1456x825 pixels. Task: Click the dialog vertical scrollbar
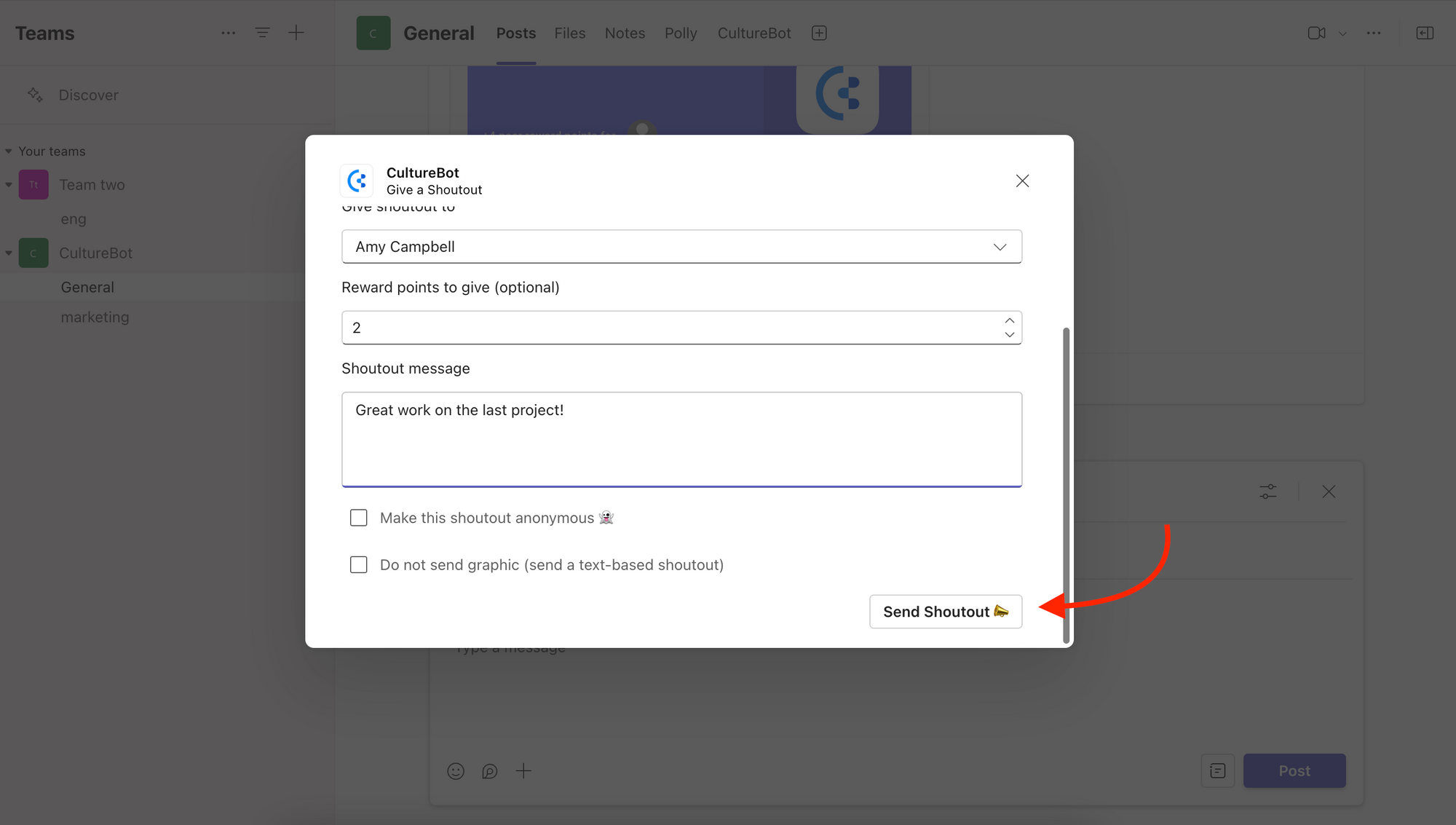[x=1067, y=485]
